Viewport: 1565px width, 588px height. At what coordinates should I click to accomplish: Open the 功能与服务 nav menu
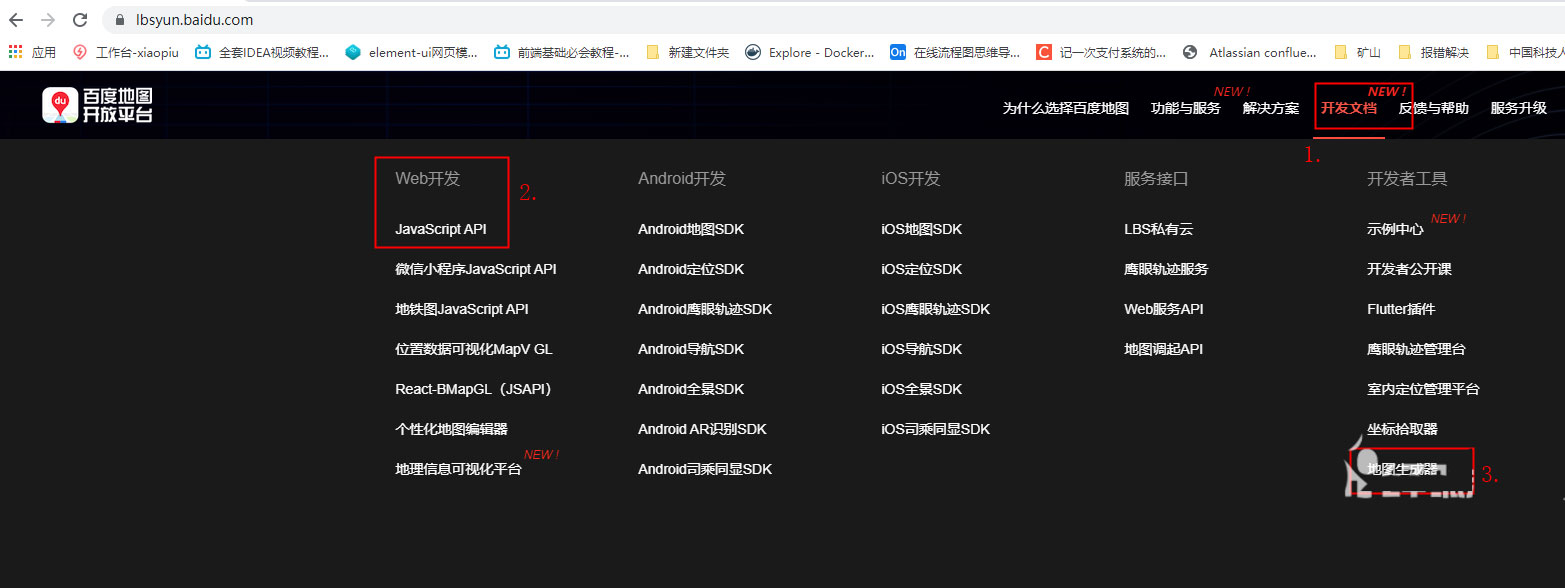(1186, 108)
